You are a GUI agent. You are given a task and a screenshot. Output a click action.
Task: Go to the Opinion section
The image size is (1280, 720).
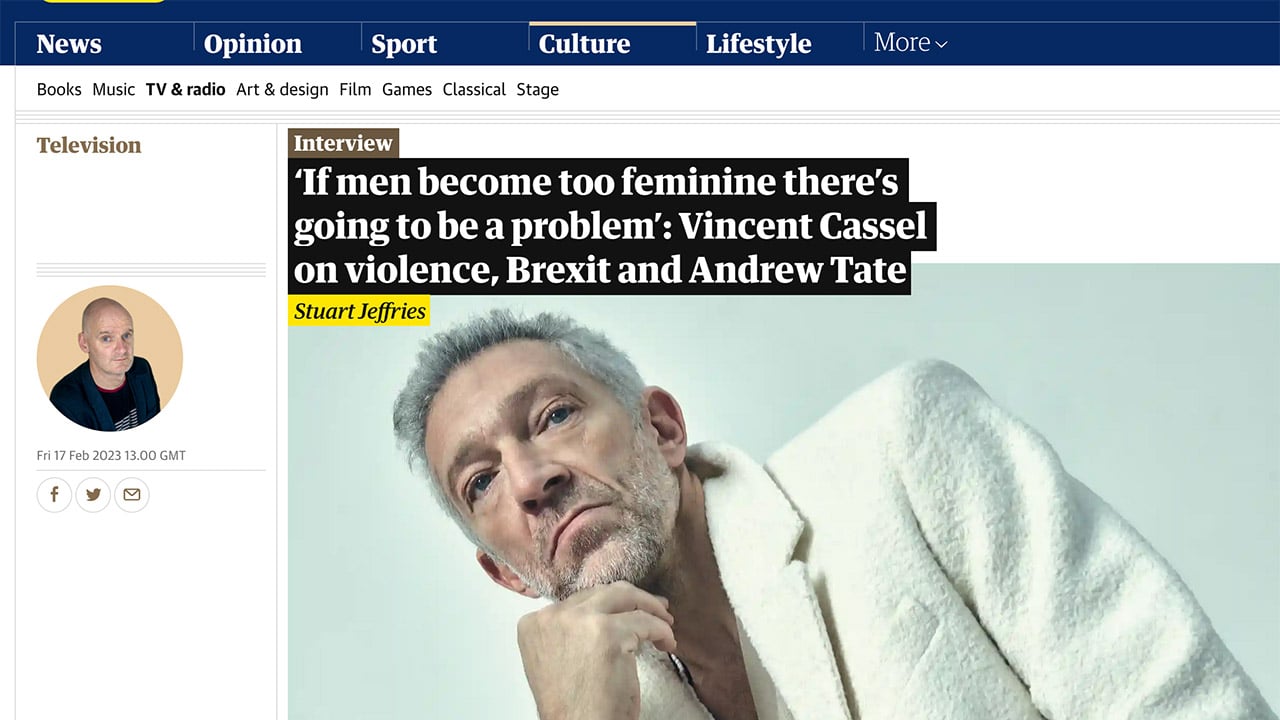tap(252, 44)
